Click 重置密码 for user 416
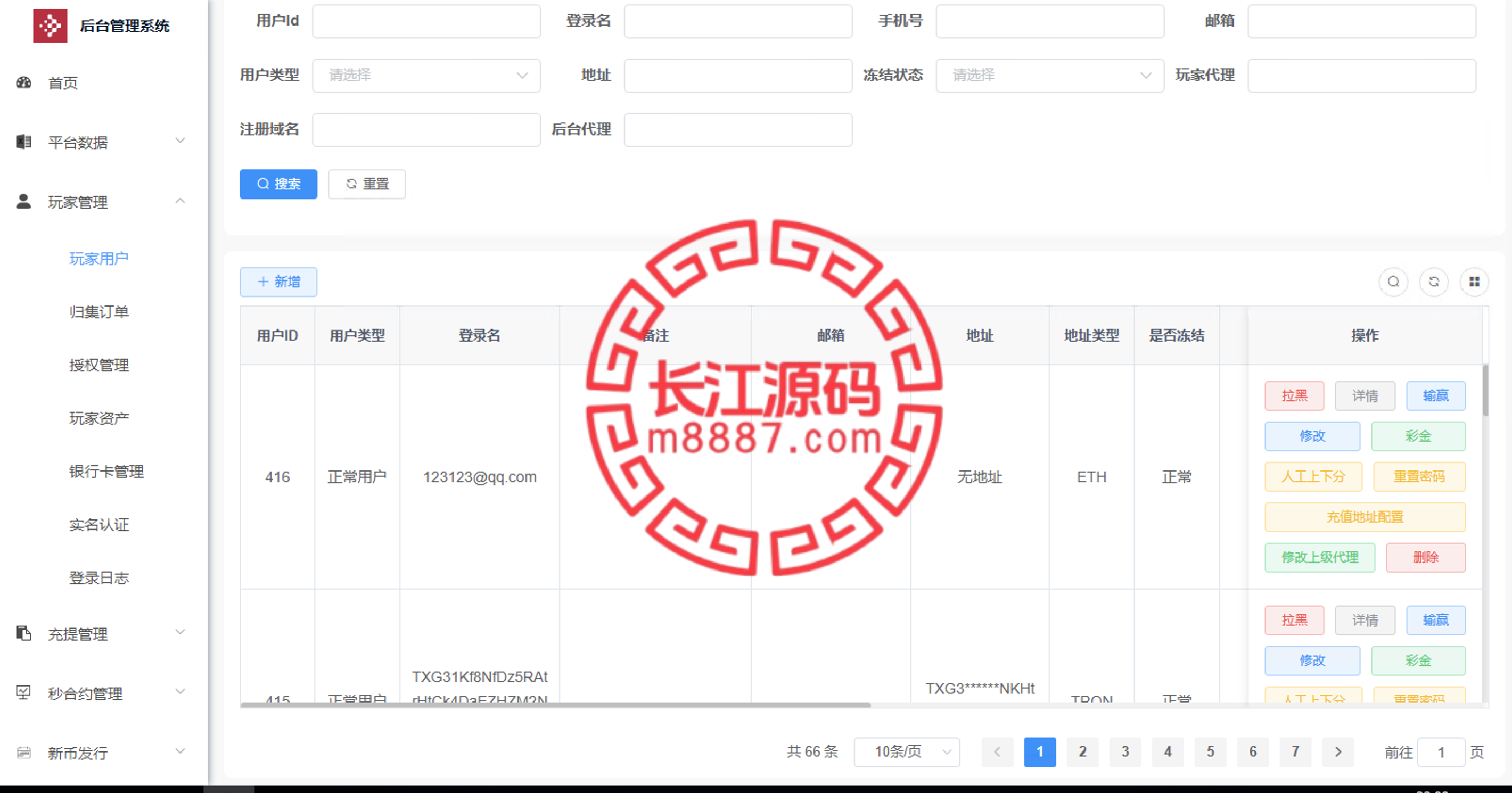 point(1419,477)
